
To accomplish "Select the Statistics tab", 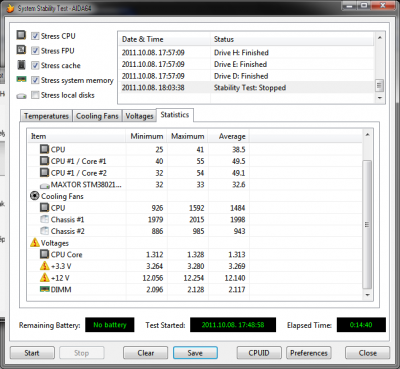I will coord(175,115).
